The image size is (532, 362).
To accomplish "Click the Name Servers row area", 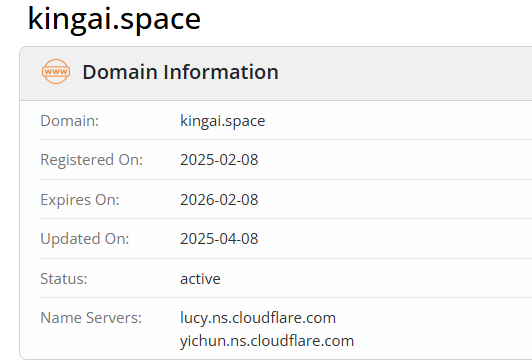I will 286,328.
